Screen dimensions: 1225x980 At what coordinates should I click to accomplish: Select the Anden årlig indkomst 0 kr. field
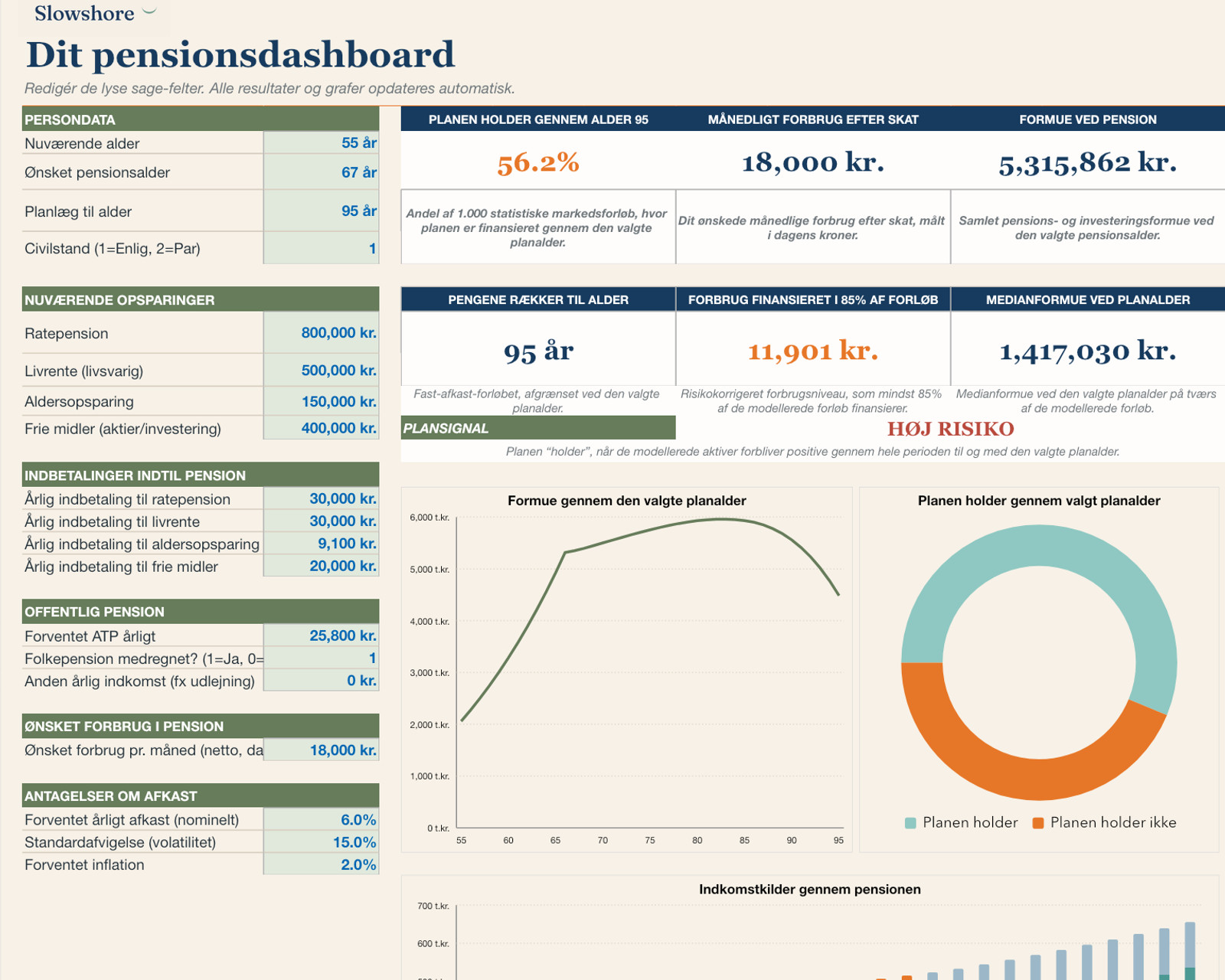(x=322, y=681)
